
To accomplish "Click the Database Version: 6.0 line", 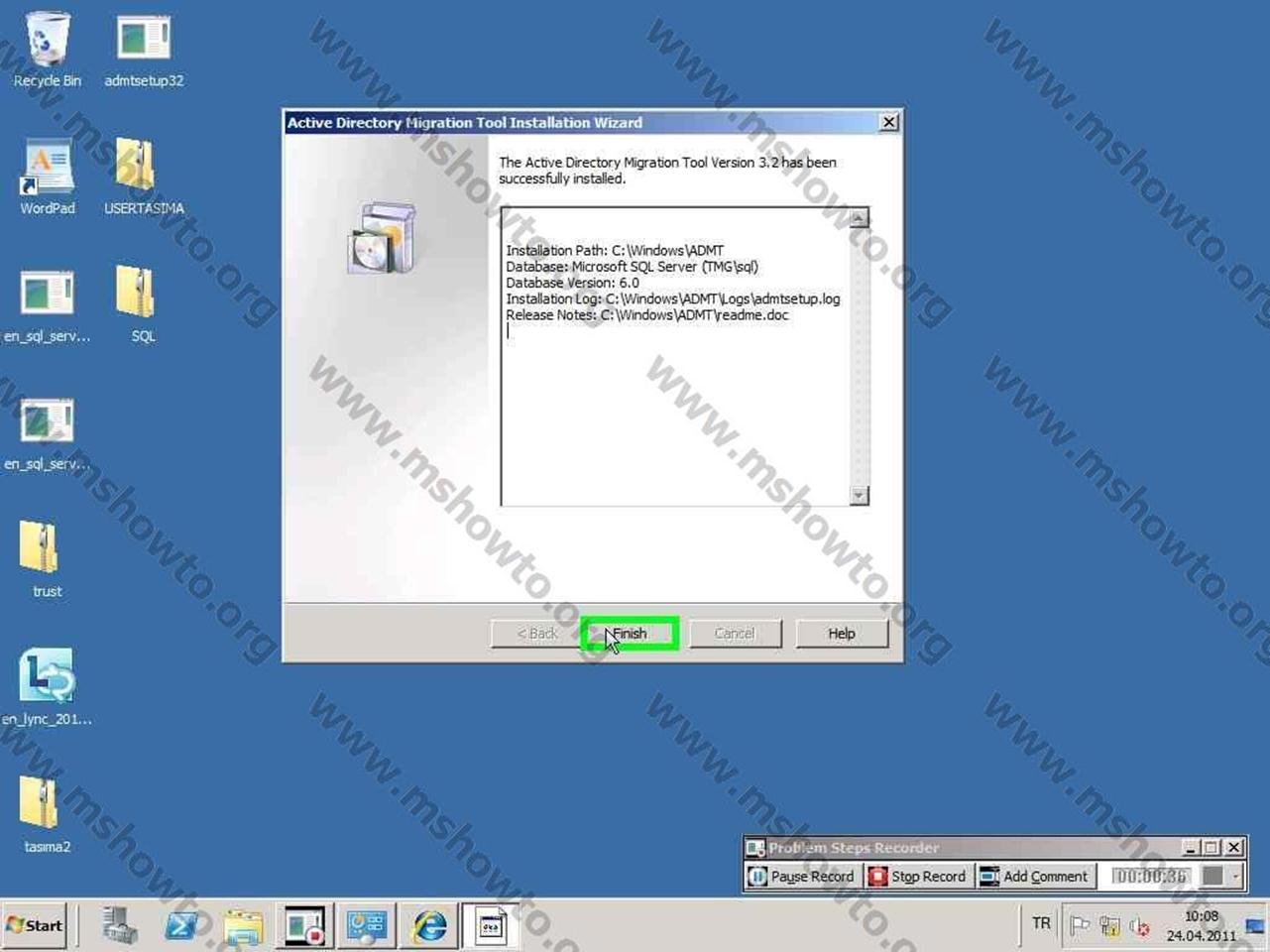I will click(572, 283).
